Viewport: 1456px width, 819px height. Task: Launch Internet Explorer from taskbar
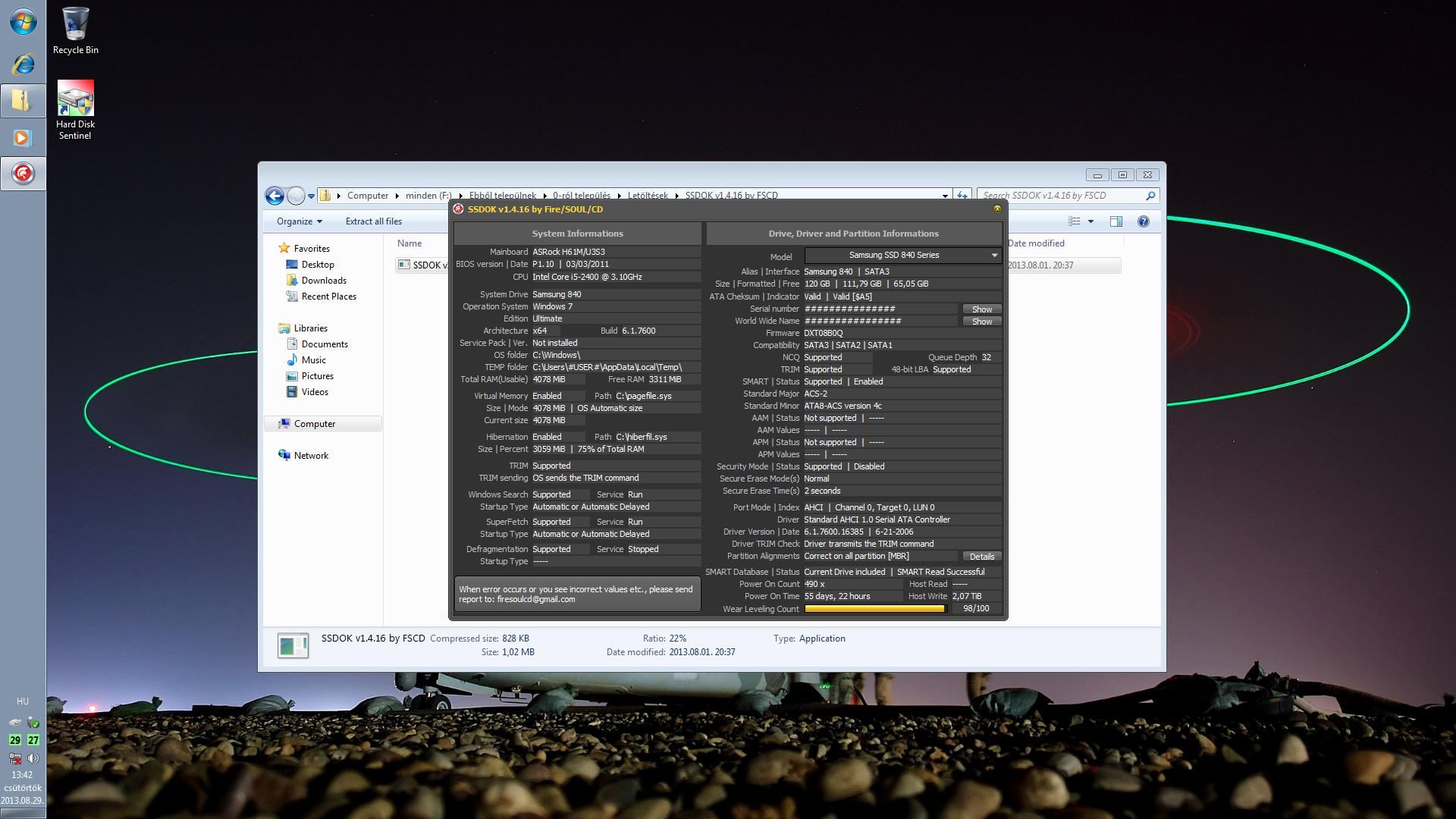coord(23,64)
